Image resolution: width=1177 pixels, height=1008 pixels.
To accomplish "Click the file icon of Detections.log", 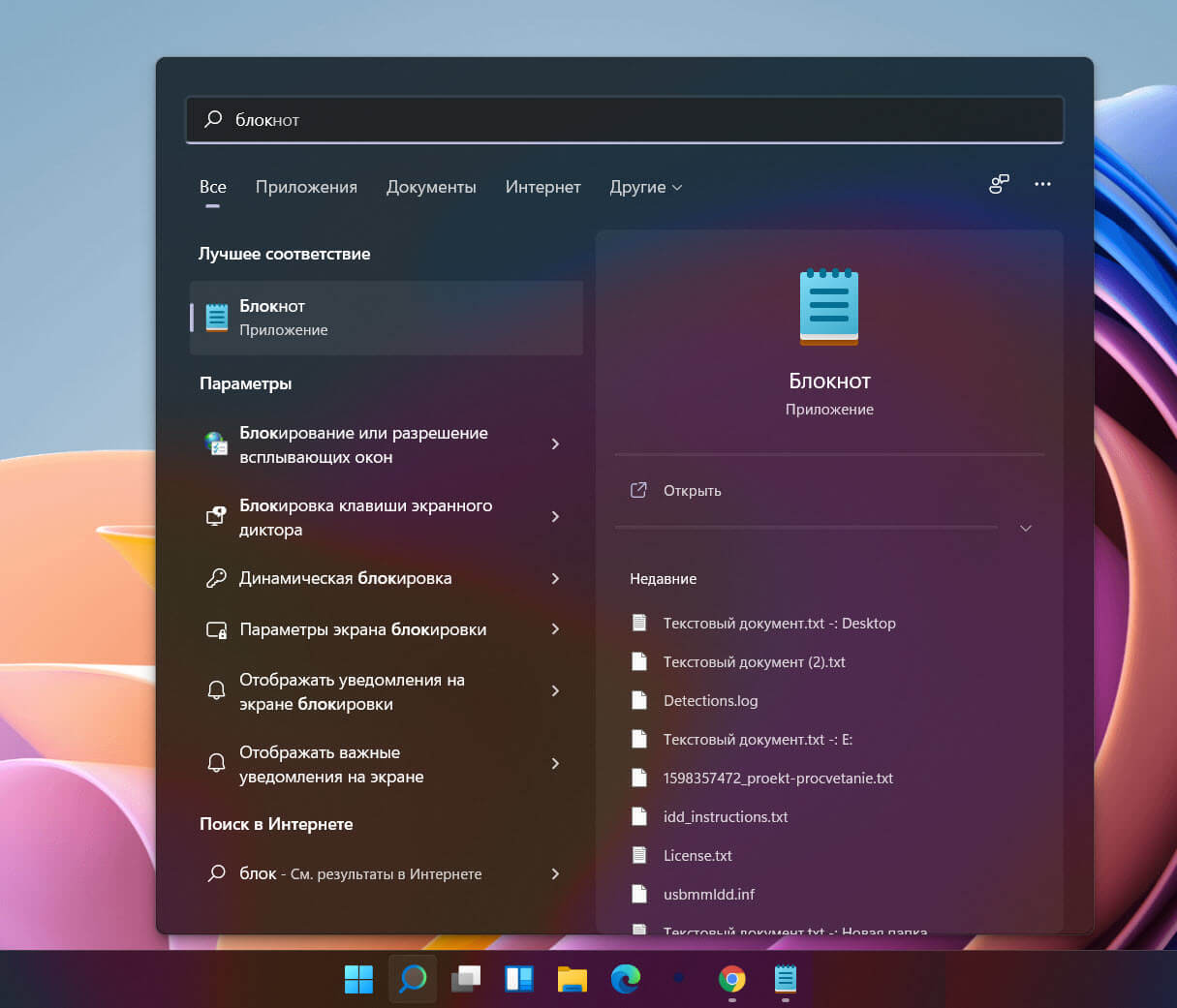I will click(x=639, y=700).
